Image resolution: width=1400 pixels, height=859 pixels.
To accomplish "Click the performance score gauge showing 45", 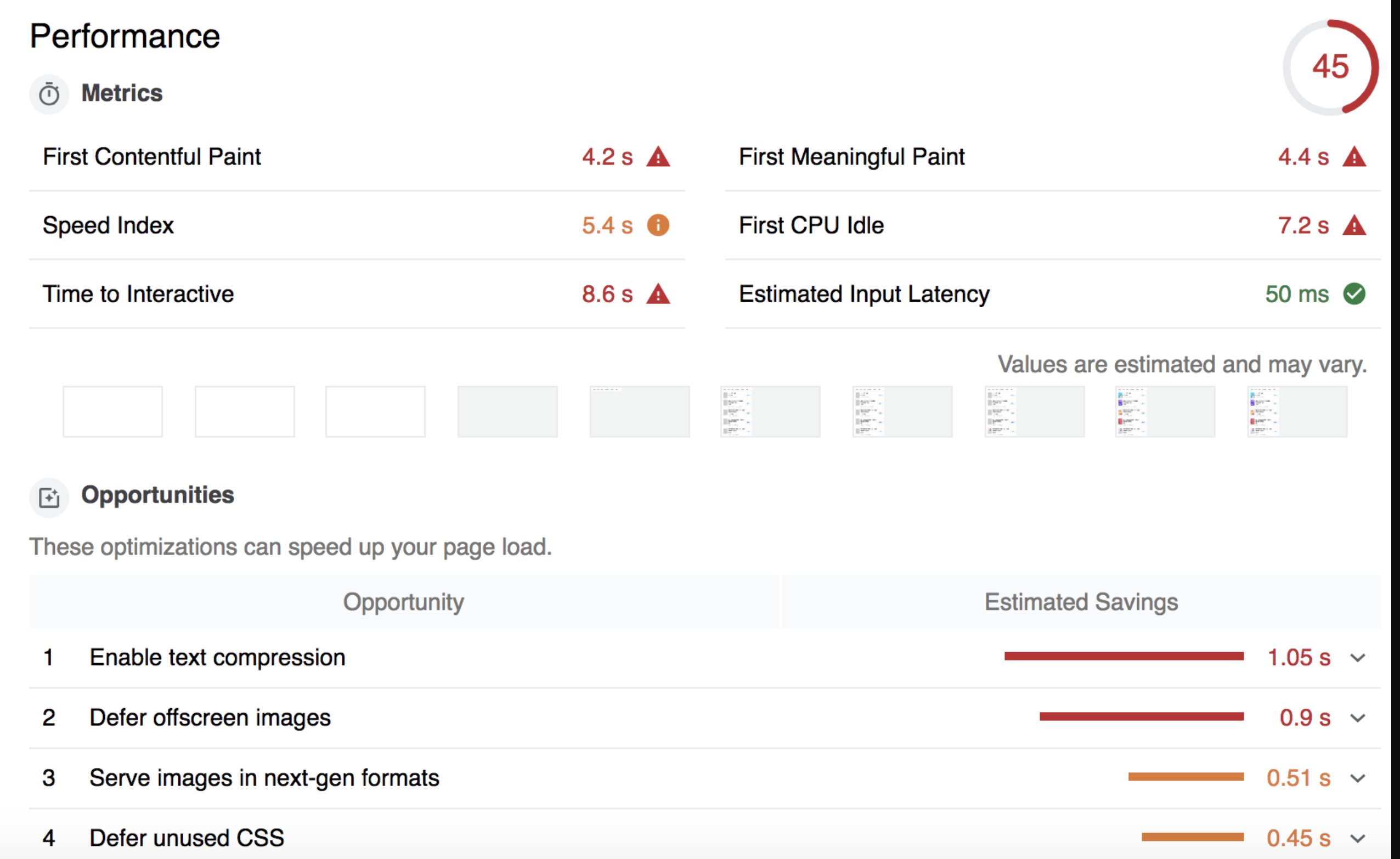I will [x=1330, y=67].
